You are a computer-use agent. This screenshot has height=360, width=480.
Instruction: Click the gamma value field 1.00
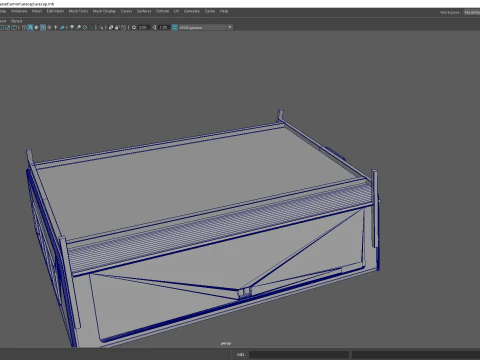(x=163, y=27)
